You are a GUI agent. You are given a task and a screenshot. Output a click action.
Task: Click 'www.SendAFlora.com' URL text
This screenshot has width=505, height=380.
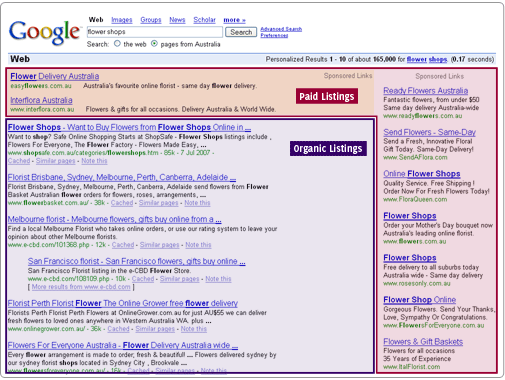point(415,157)
